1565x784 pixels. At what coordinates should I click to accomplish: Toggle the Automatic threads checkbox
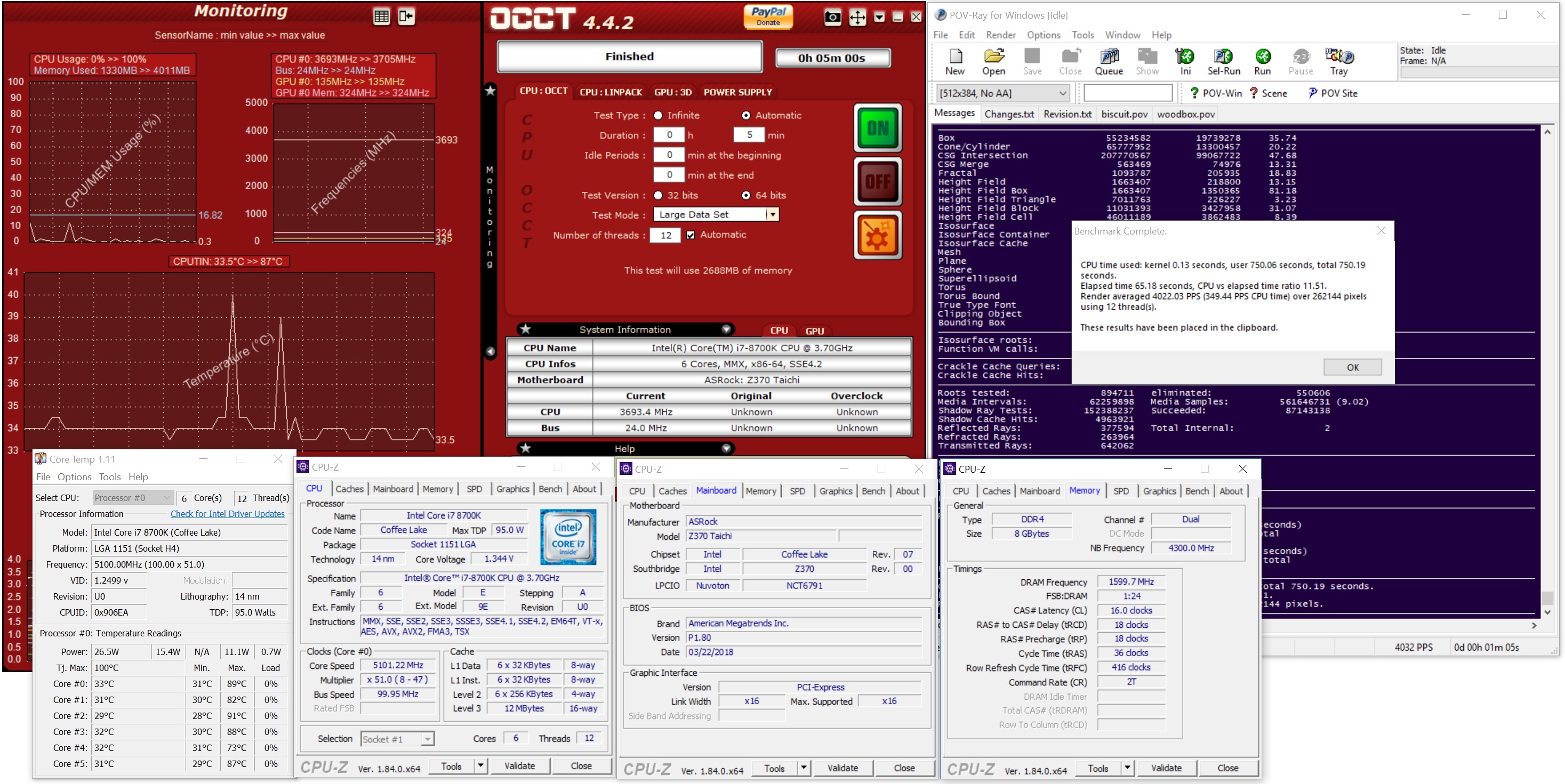[x=691, y=235]
